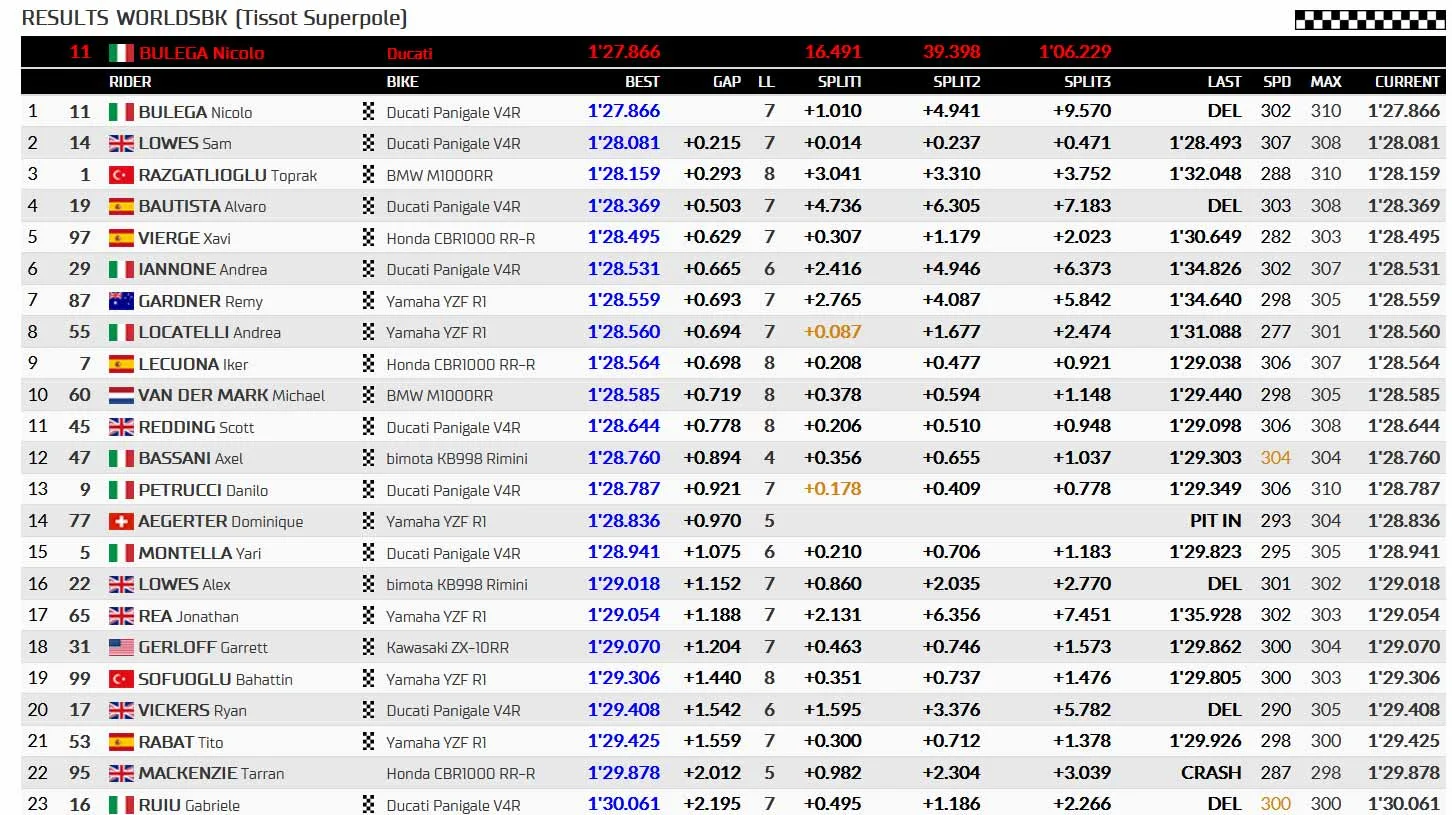Click the LL column header

(766, 82)
